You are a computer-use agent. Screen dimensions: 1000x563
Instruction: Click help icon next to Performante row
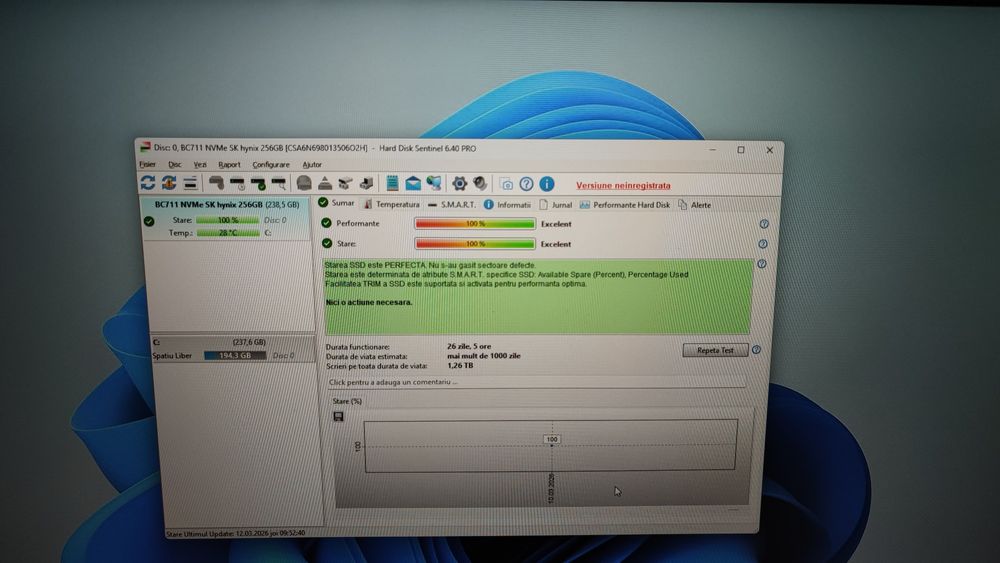coord(764,224)
